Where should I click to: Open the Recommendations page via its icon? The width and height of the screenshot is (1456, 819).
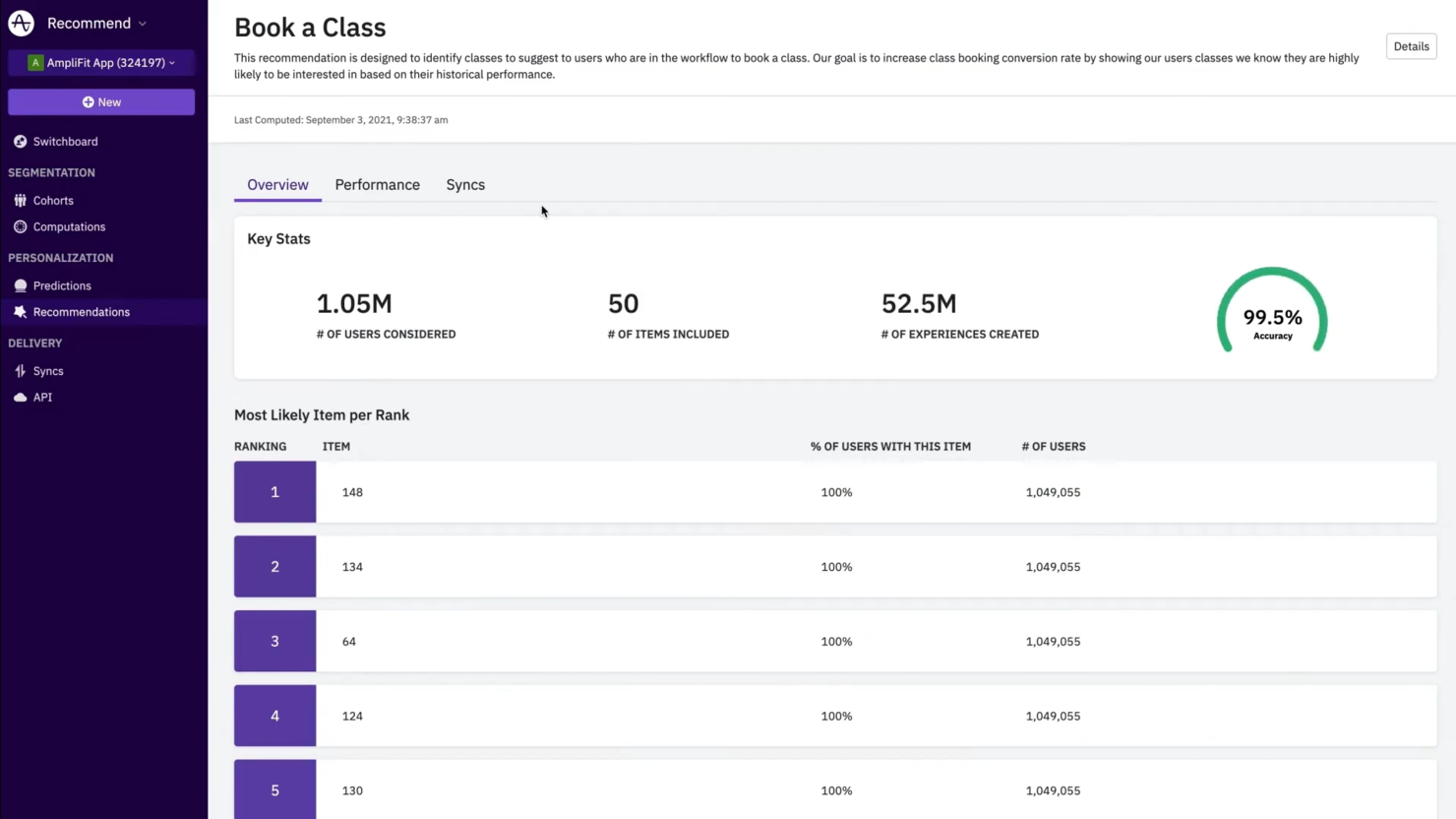click(21, 312)
